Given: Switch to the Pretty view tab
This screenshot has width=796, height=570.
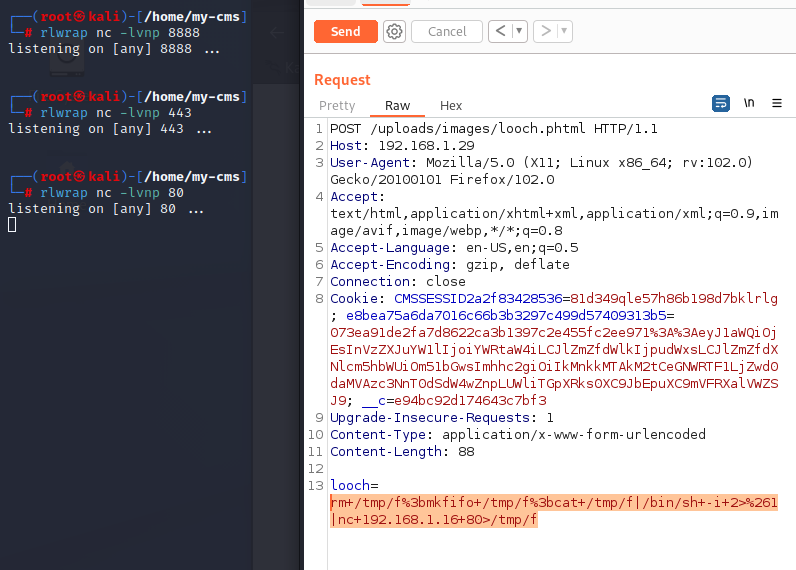Looking at the screenshot, I should click(x=337, y=106).
